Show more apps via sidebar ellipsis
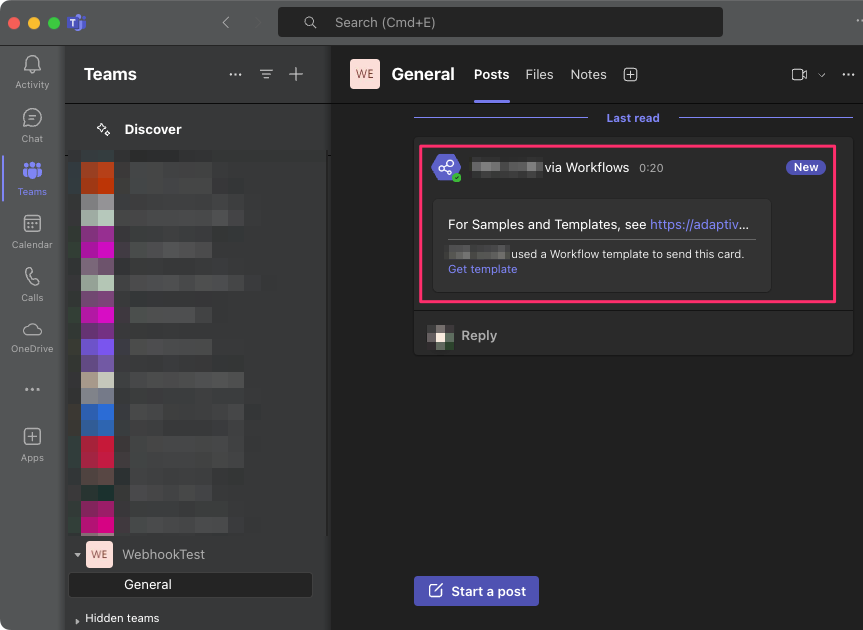 (x=32, y=390)
